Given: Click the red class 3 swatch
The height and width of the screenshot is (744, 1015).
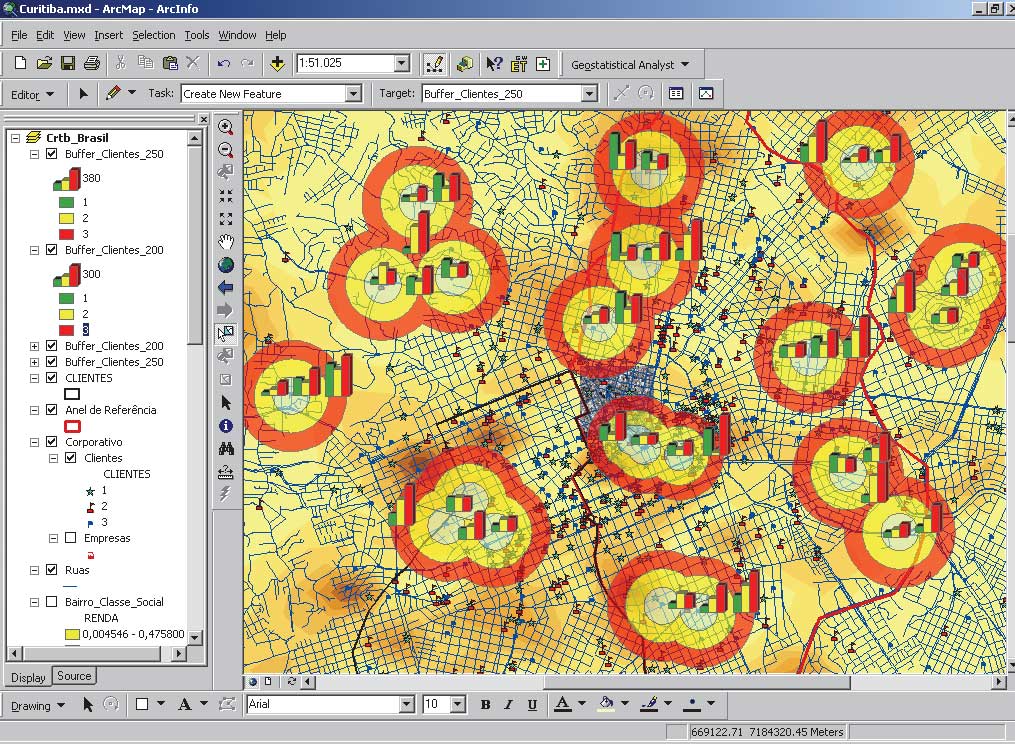Looking at the screenshot, I should 67,234.
